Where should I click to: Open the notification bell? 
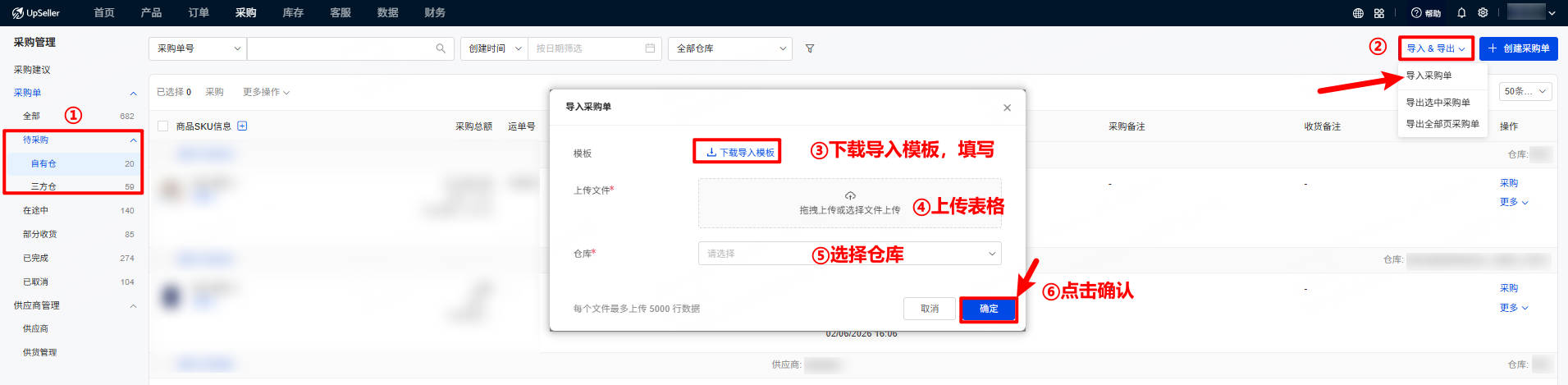pos(1461,13)
